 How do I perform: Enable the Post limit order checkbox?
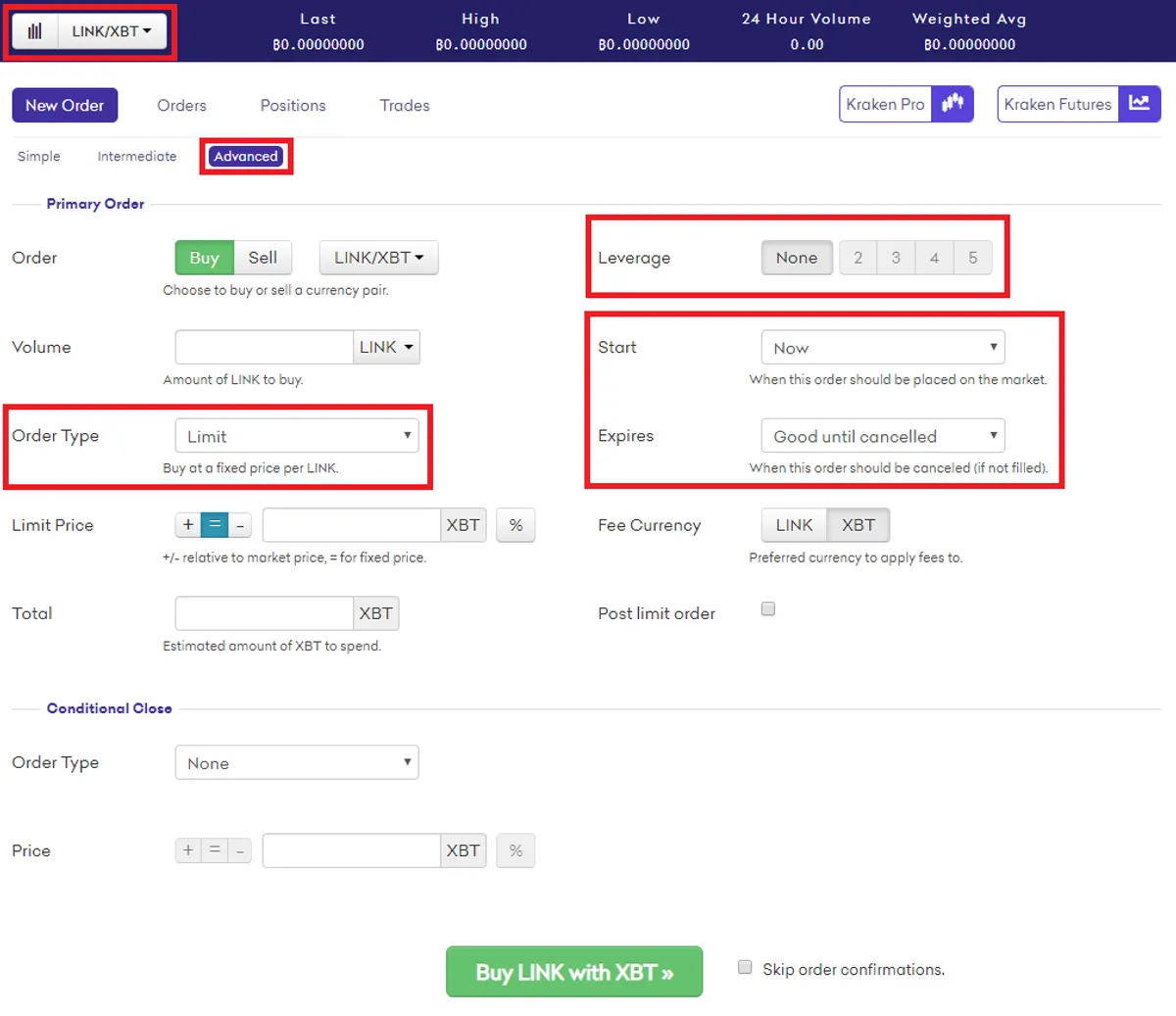click(768, 609)
